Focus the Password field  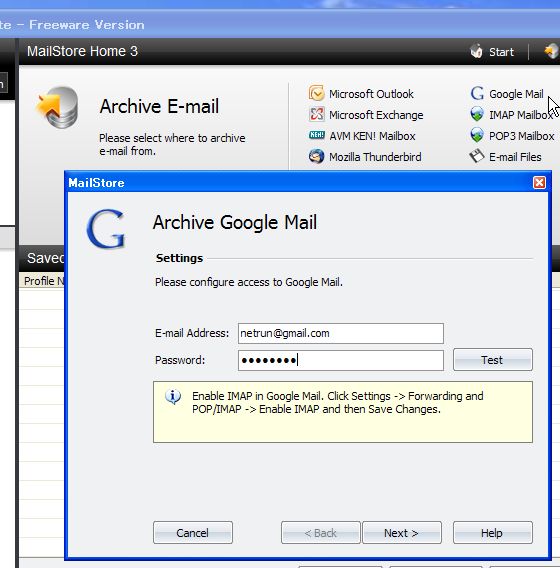point(340,360)
